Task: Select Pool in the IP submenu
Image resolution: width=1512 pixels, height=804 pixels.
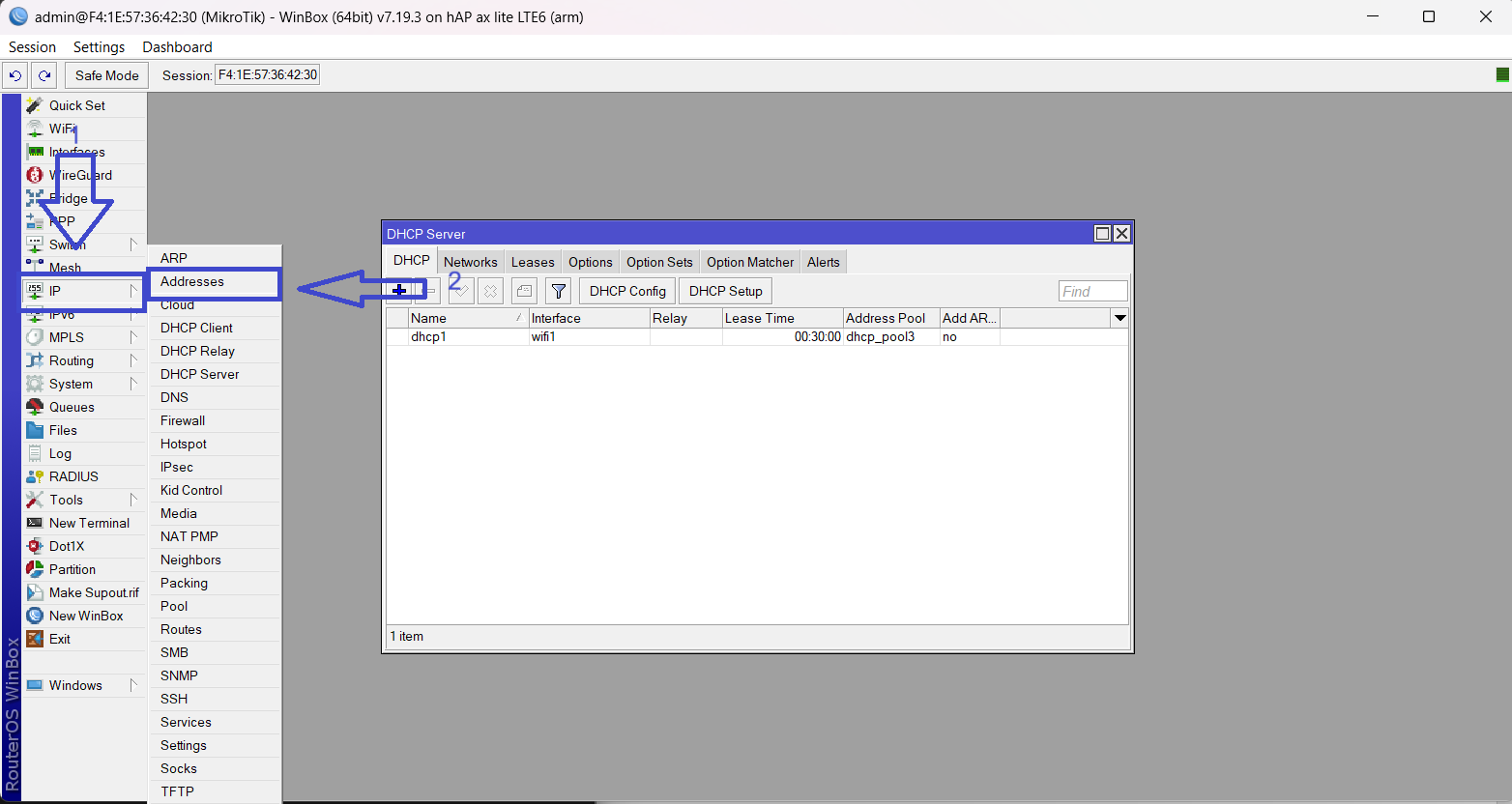Action: (215, 606)
